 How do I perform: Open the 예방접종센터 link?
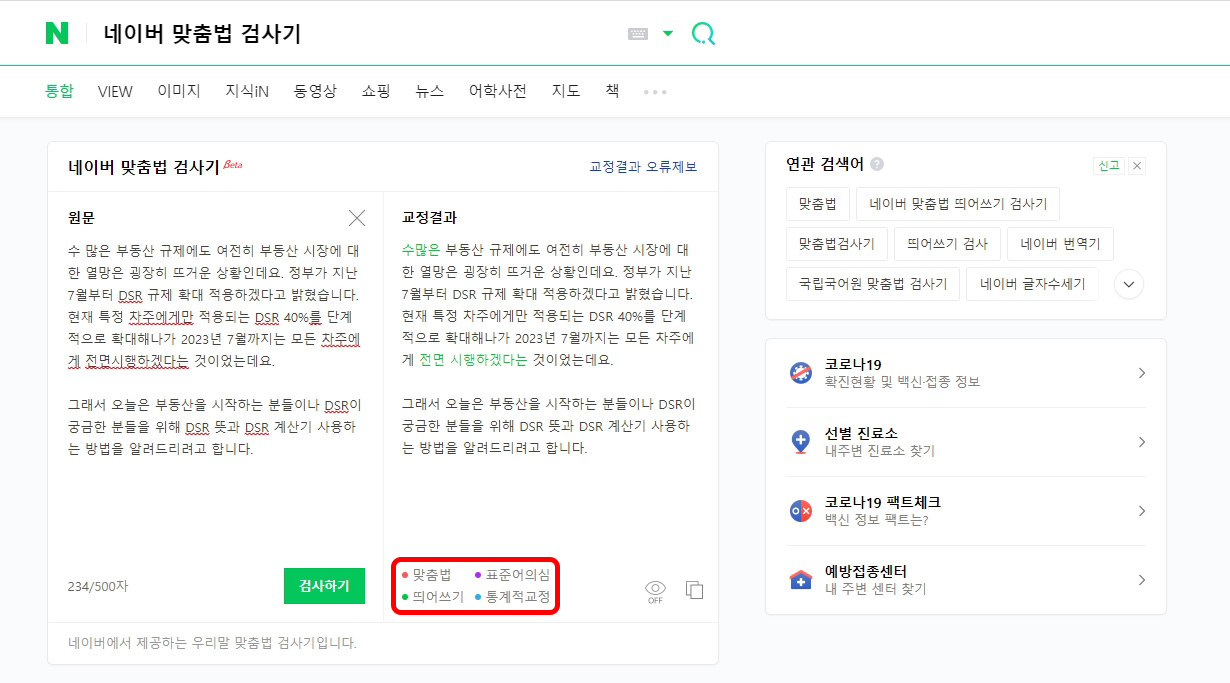click(x=876, y=580)
